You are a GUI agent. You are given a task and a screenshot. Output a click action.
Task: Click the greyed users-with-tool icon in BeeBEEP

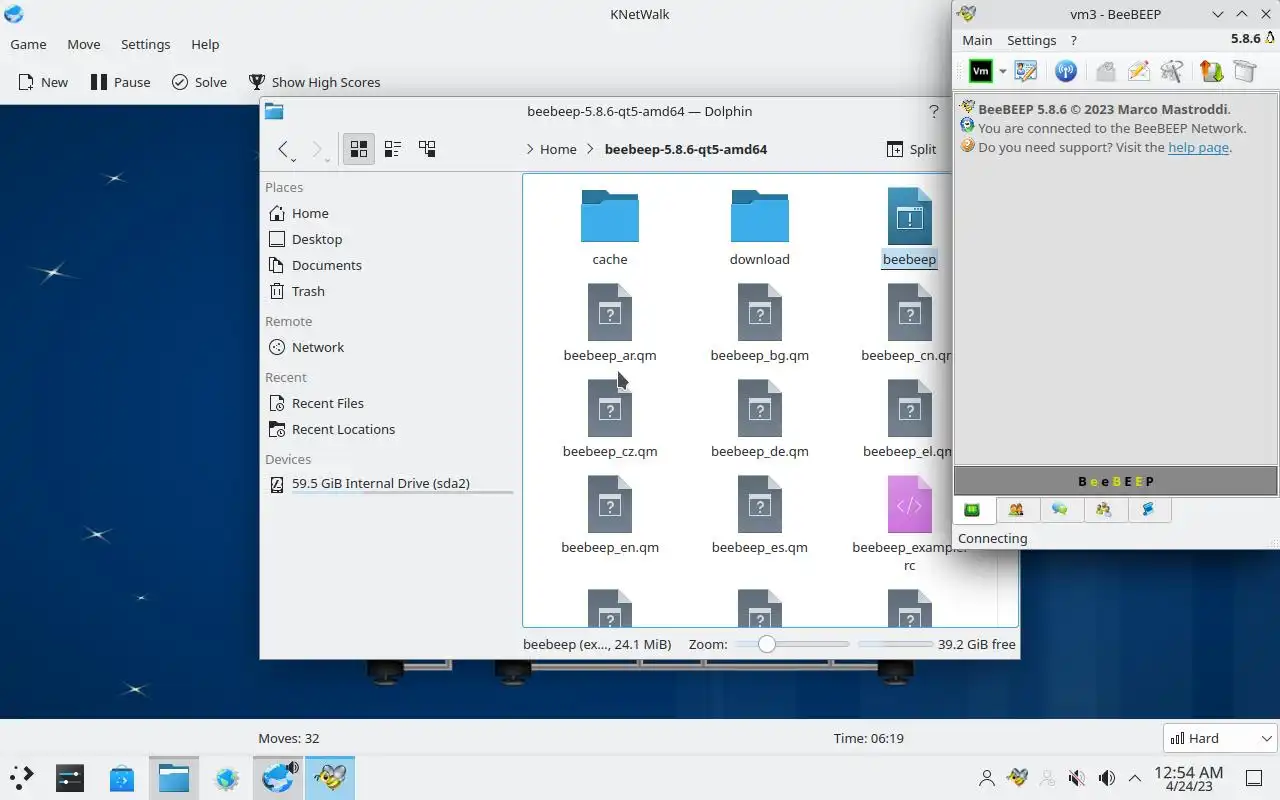[1172, 71]
